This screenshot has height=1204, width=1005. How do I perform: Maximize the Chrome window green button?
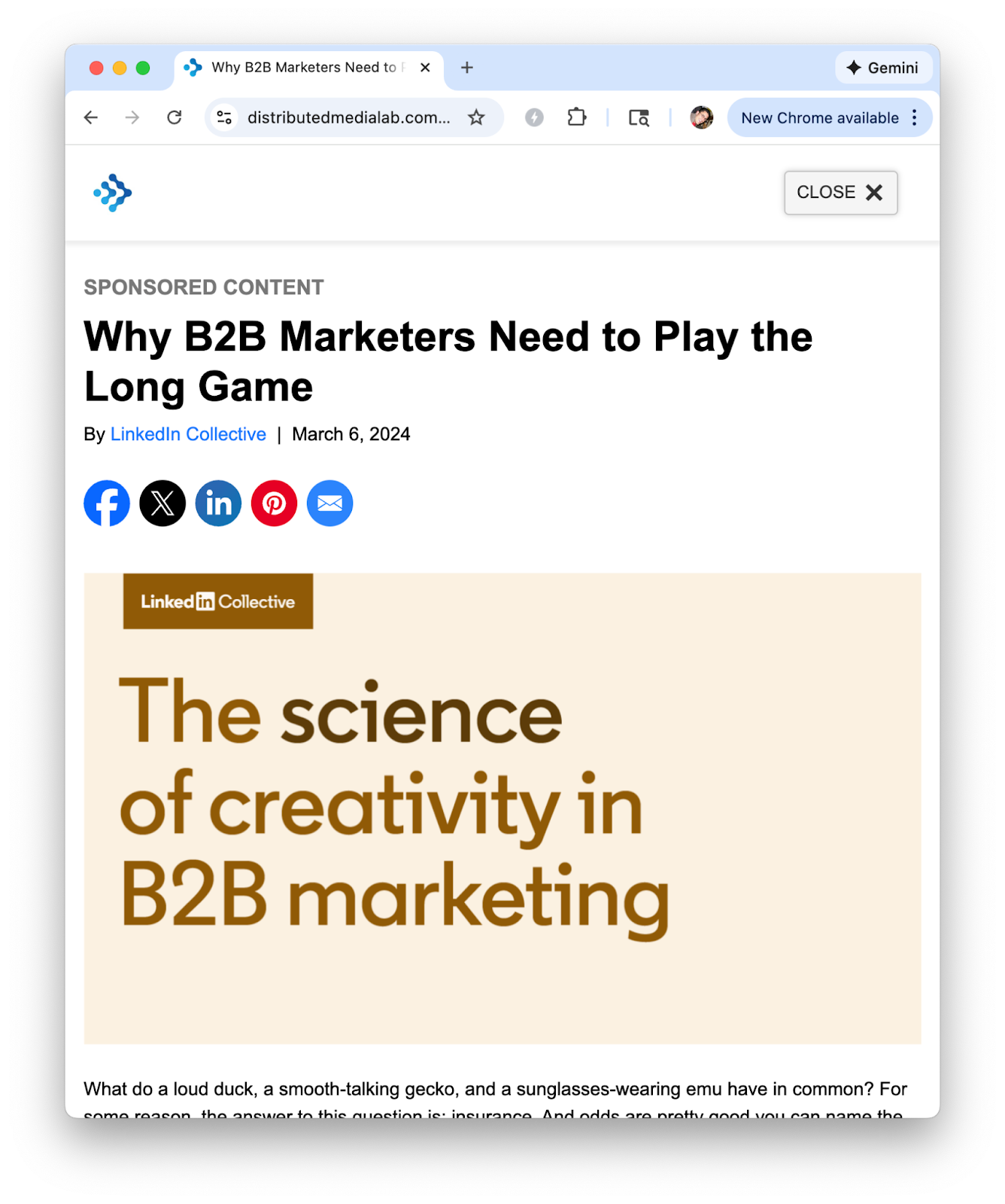[x=143, y=68]
